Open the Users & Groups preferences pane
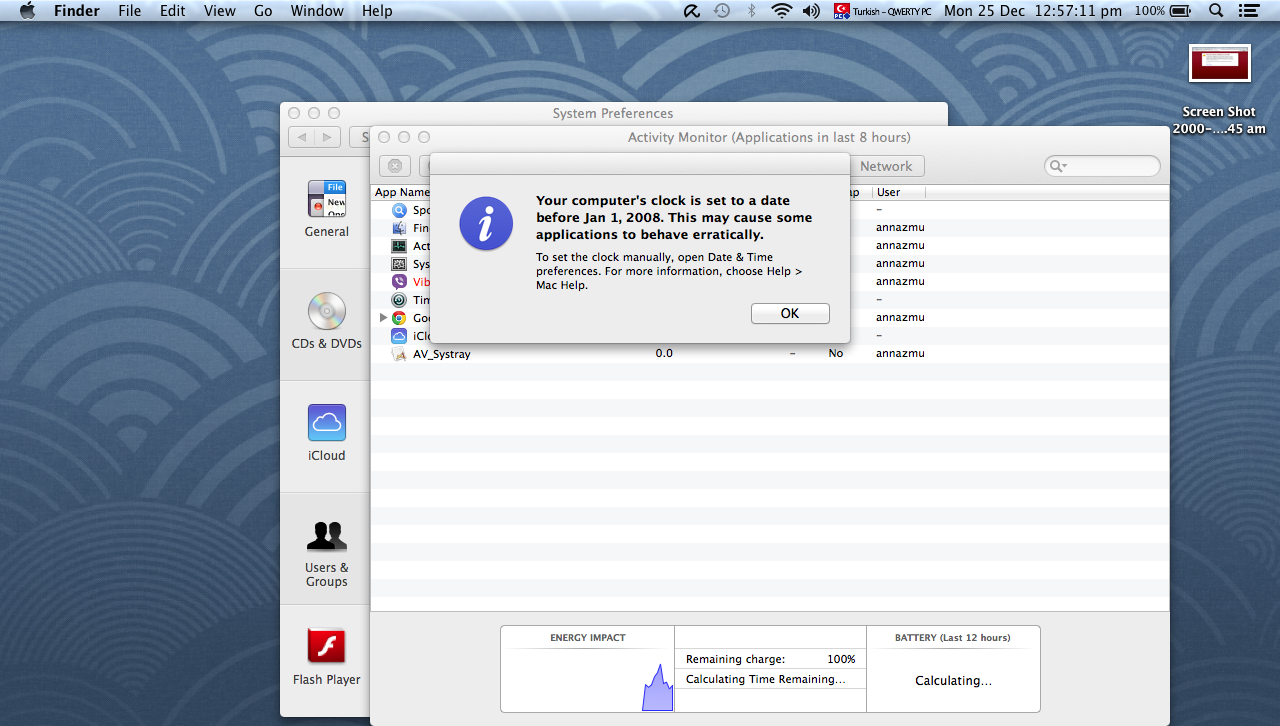 (327, 552)
